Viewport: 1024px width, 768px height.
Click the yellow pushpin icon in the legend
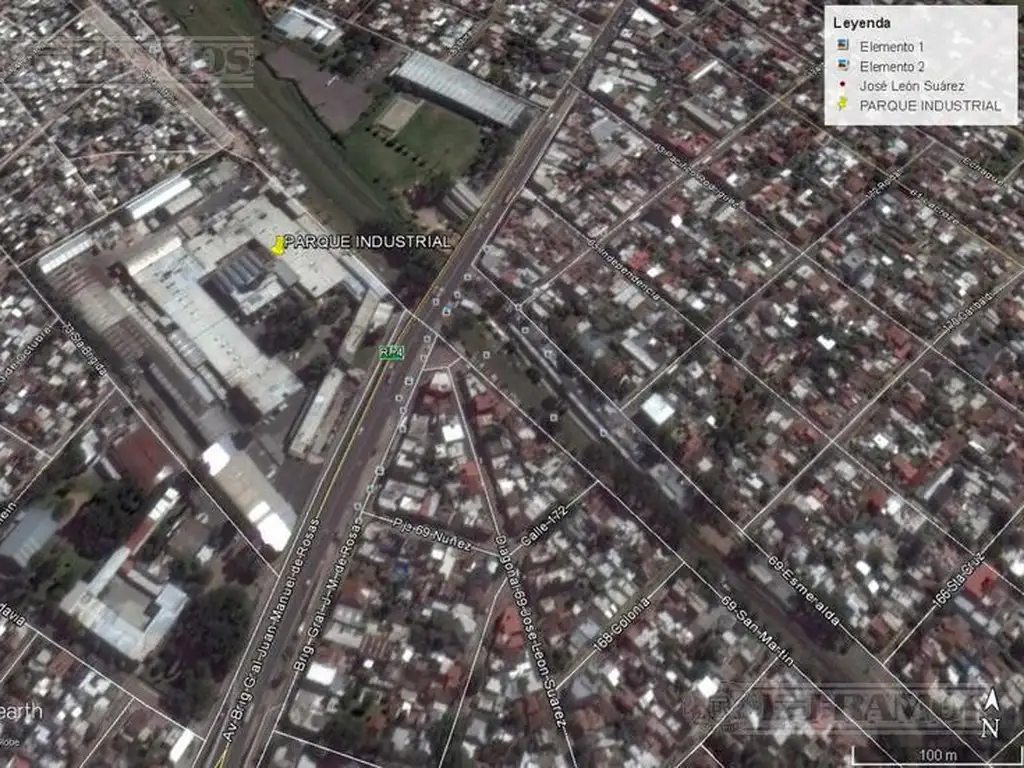[843, 105]
